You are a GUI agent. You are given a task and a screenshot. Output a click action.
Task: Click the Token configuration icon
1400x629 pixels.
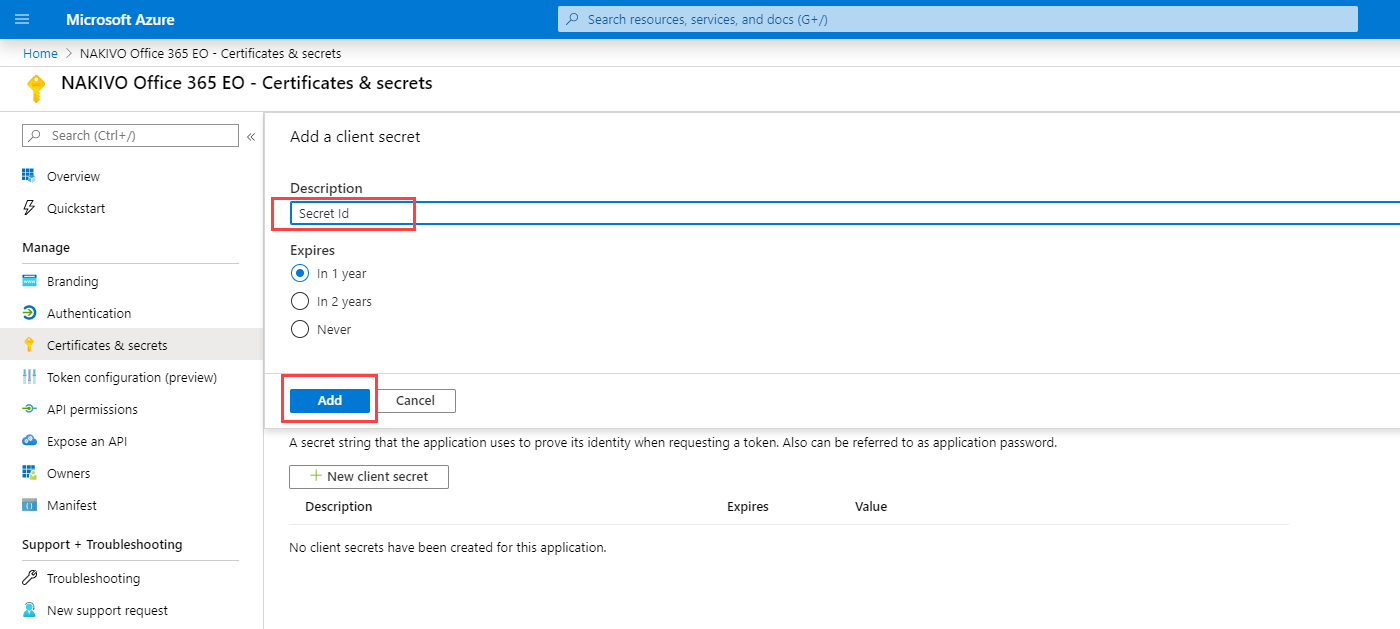[29, 377]
